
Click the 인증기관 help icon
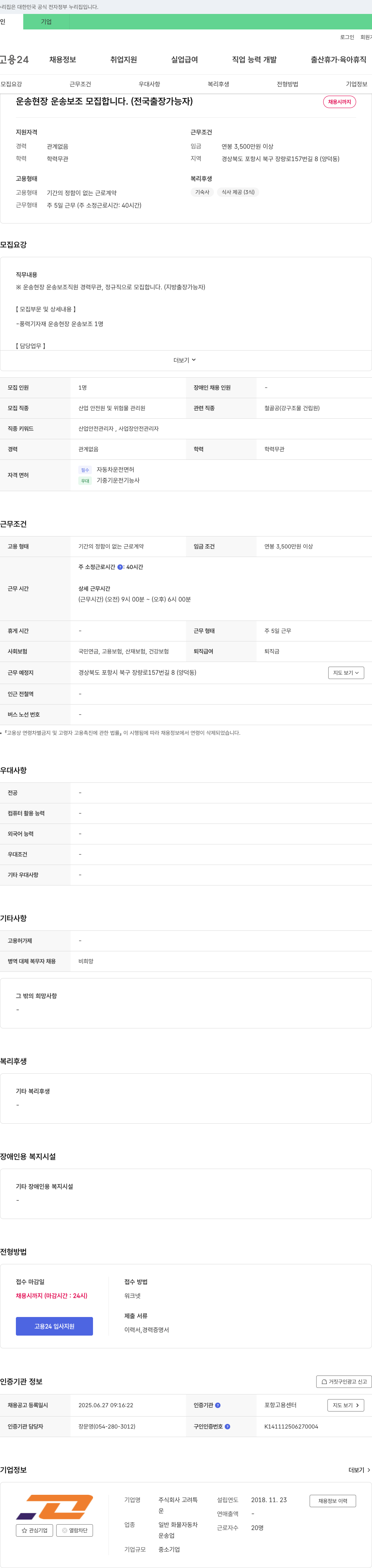(218, 1405)
